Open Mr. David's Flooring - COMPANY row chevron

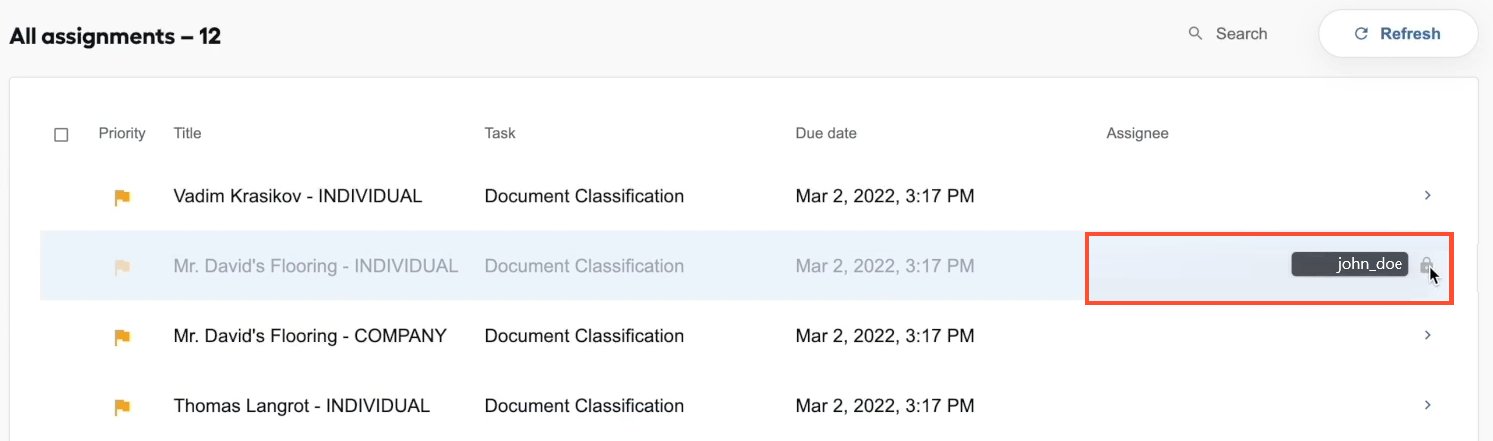point(1428,335)
